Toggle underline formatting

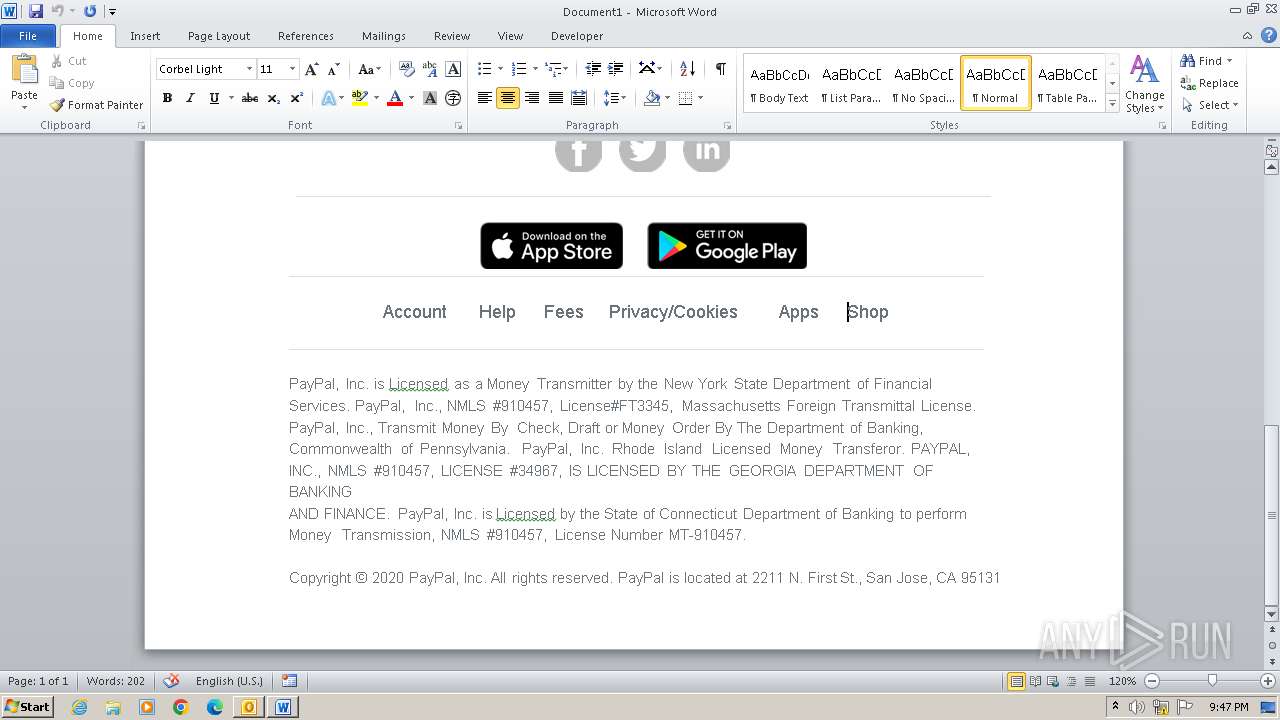(x=214, y=98)
